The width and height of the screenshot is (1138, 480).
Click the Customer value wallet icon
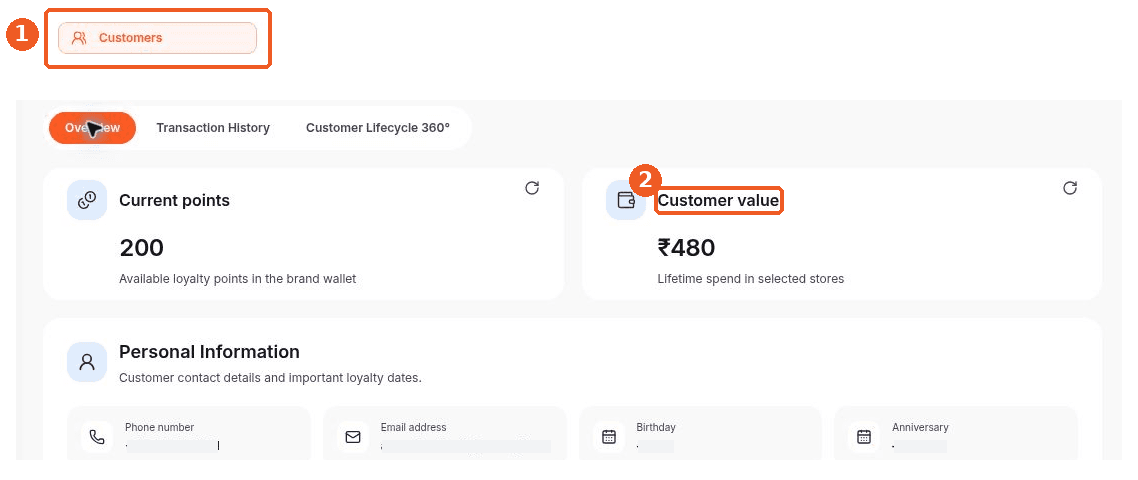tap(626, 200)
